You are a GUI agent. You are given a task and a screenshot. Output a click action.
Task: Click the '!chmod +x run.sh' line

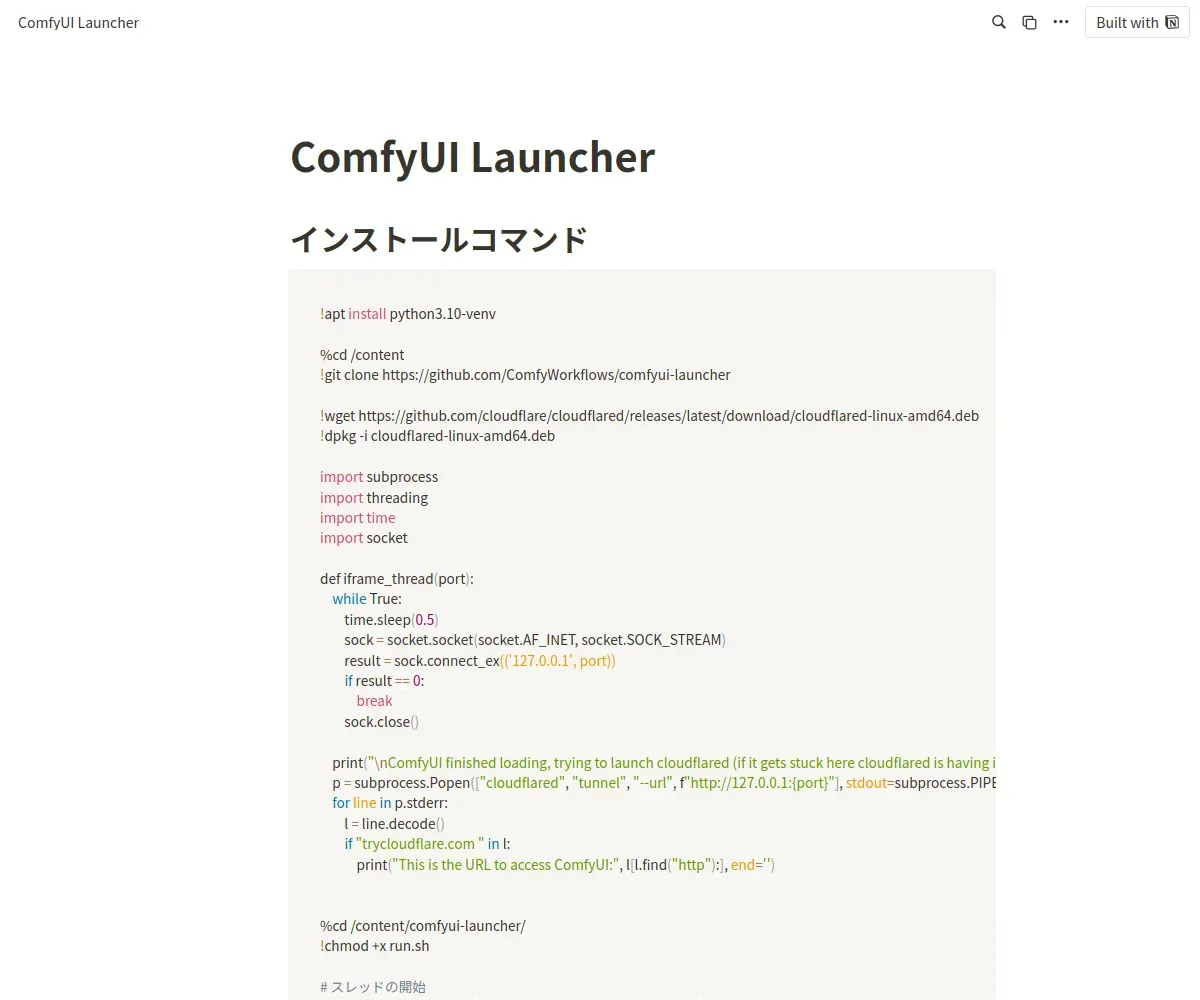click(x=375, y=946)
